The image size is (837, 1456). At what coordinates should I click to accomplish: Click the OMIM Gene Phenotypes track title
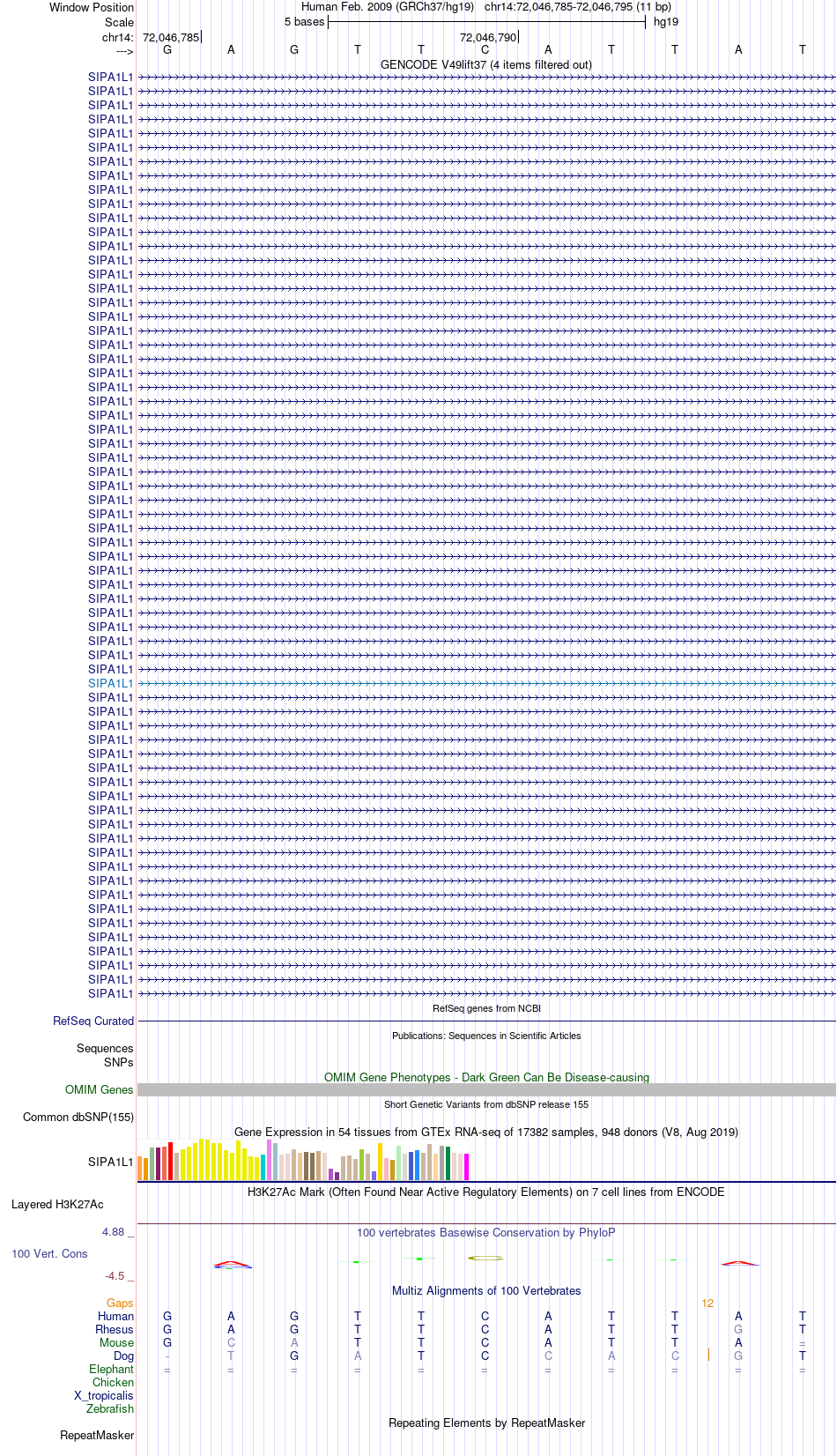486,1077
